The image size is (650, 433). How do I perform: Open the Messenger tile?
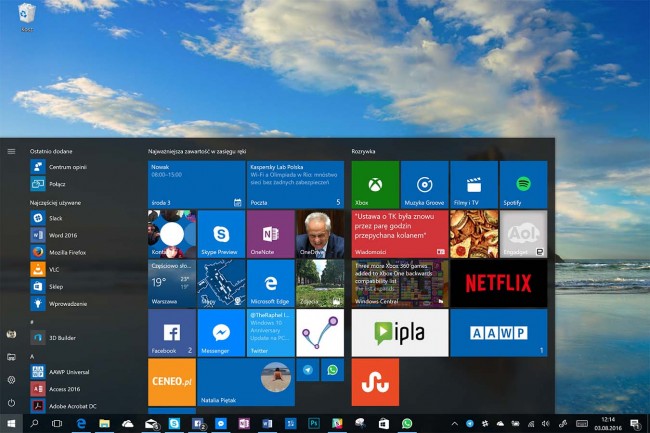point(221,333)
